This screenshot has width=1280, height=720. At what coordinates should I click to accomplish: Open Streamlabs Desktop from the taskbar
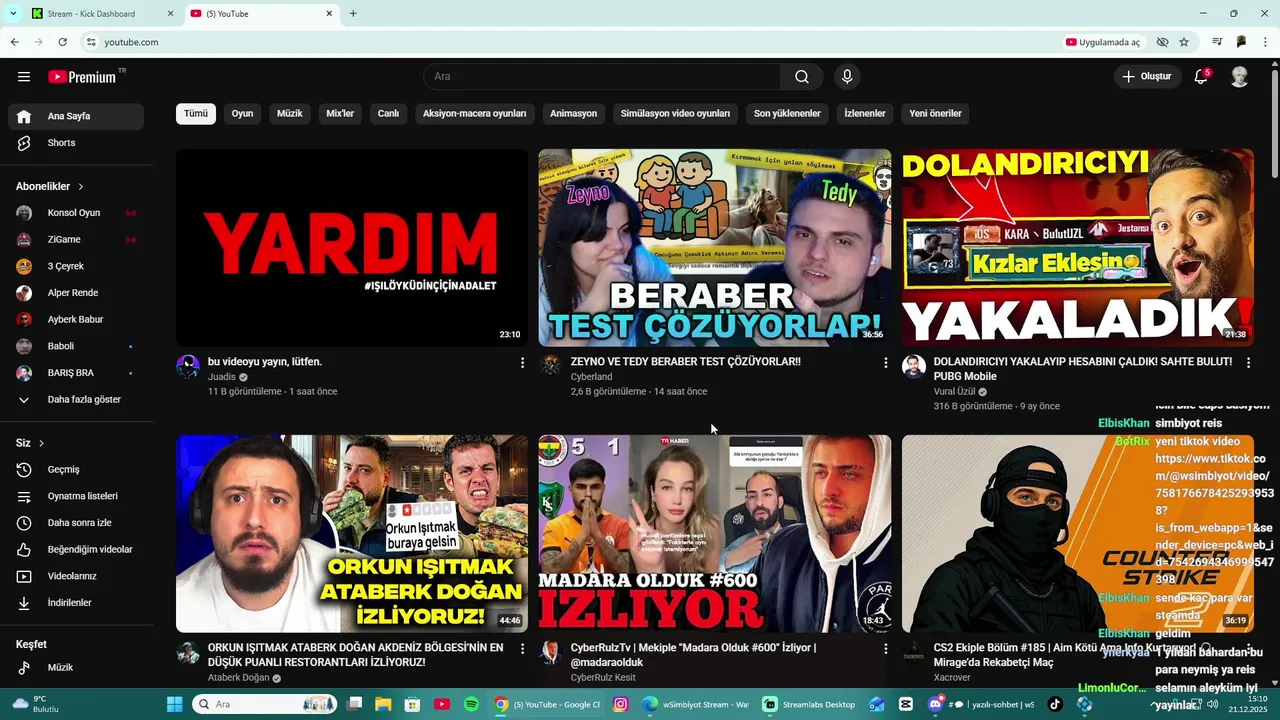click(811, 704)
